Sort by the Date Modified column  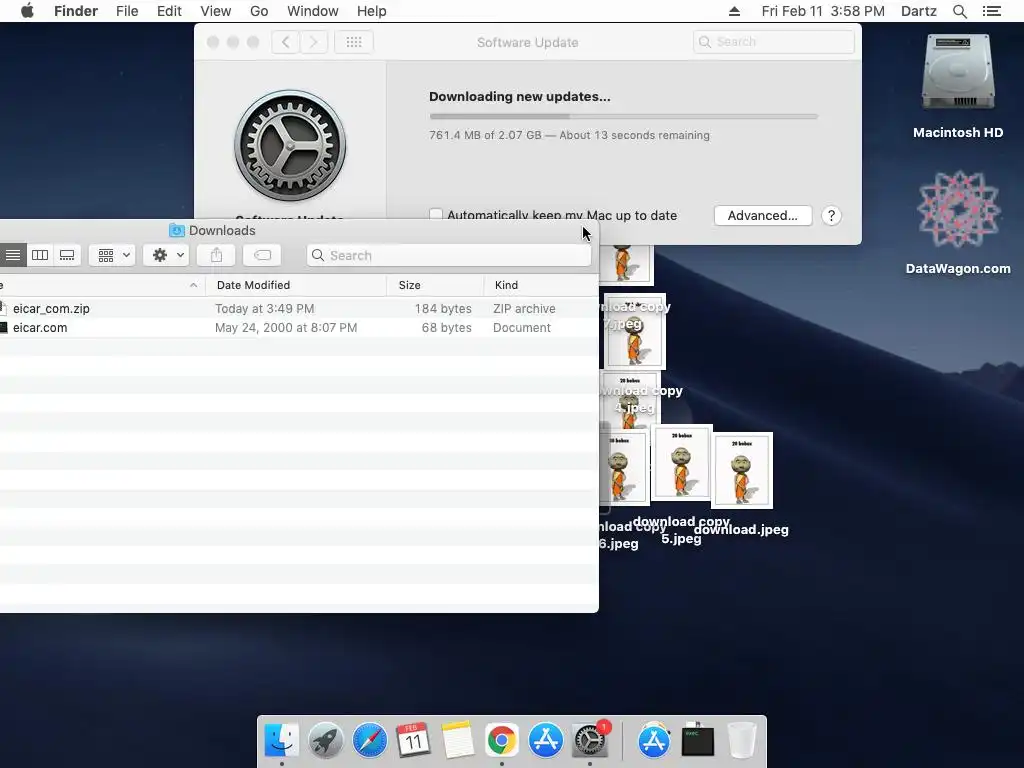click(253, 285)
